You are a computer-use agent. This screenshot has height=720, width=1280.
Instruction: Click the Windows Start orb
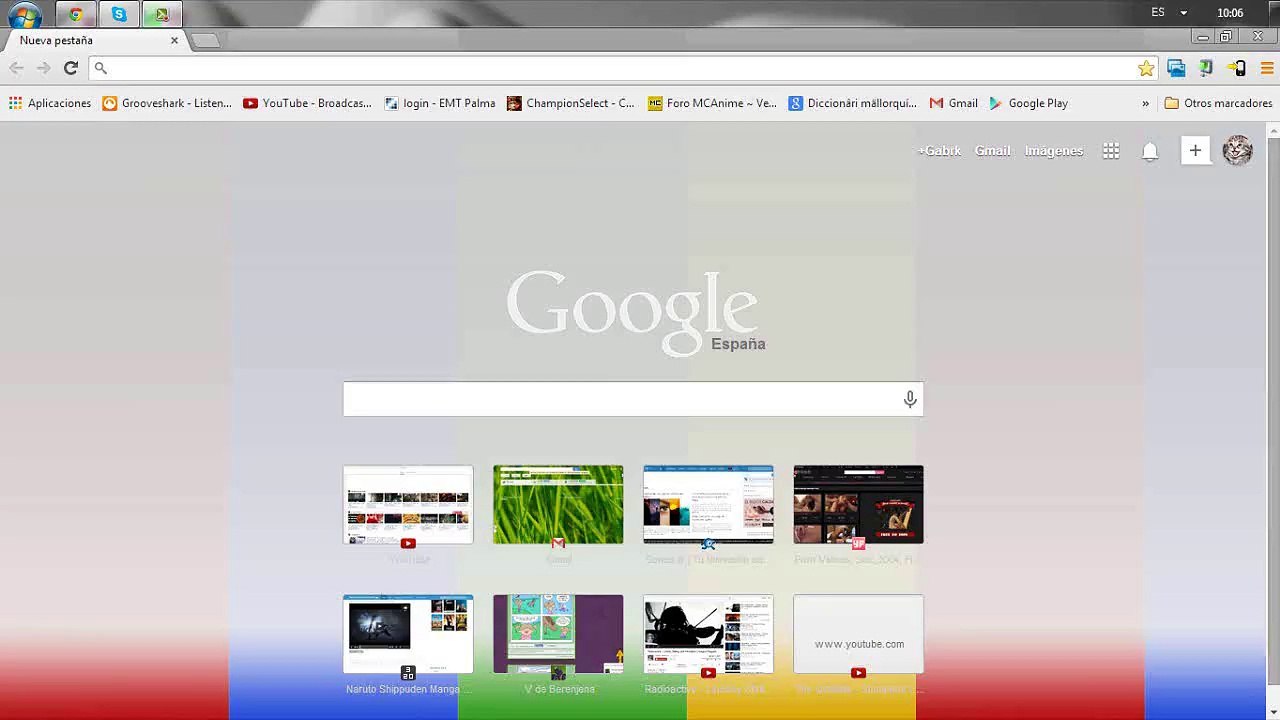tap(24, 15)
